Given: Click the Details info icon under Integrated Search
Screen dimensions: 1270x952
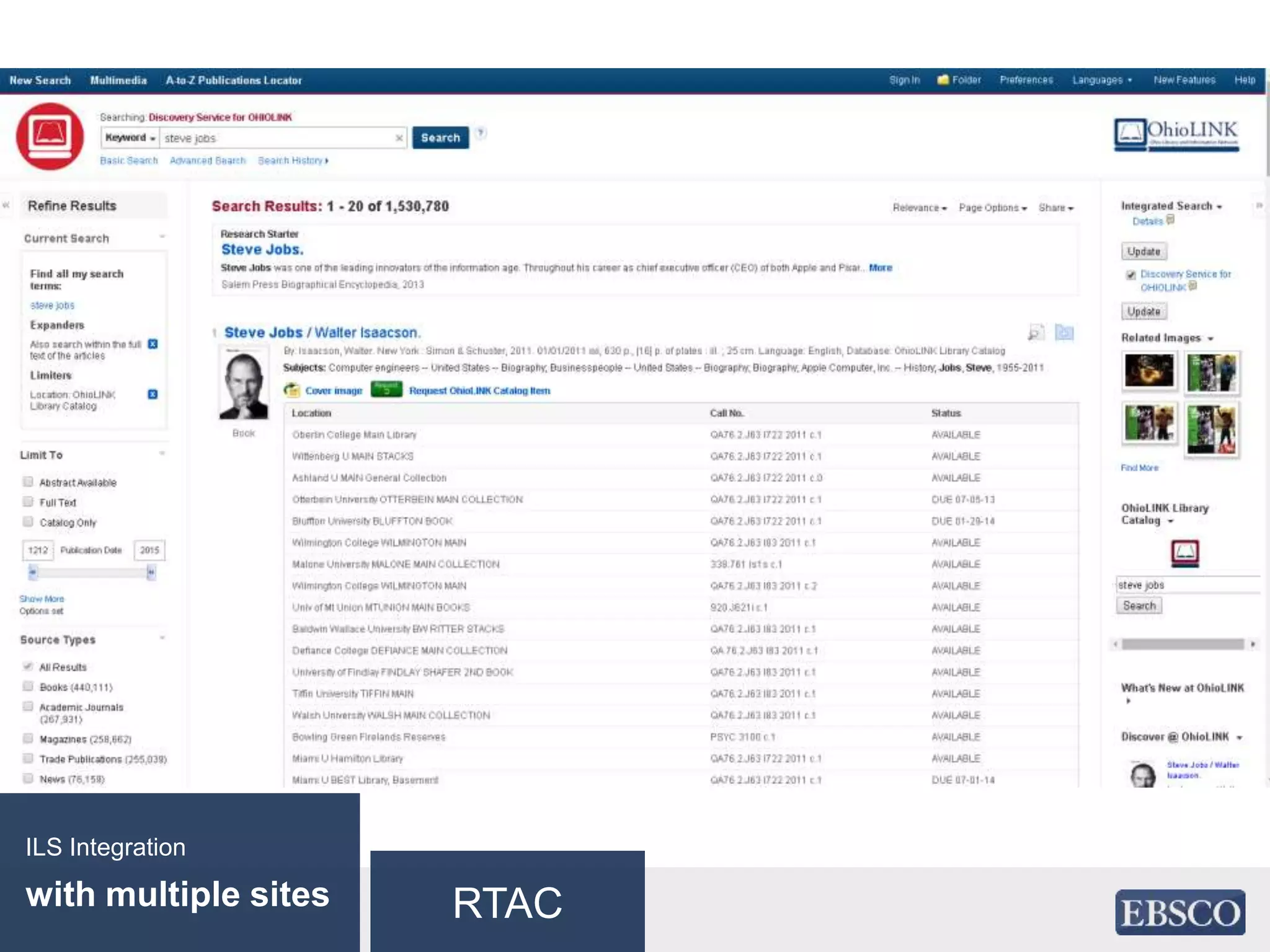Looking at the screenshot, I should point(1170,219).
